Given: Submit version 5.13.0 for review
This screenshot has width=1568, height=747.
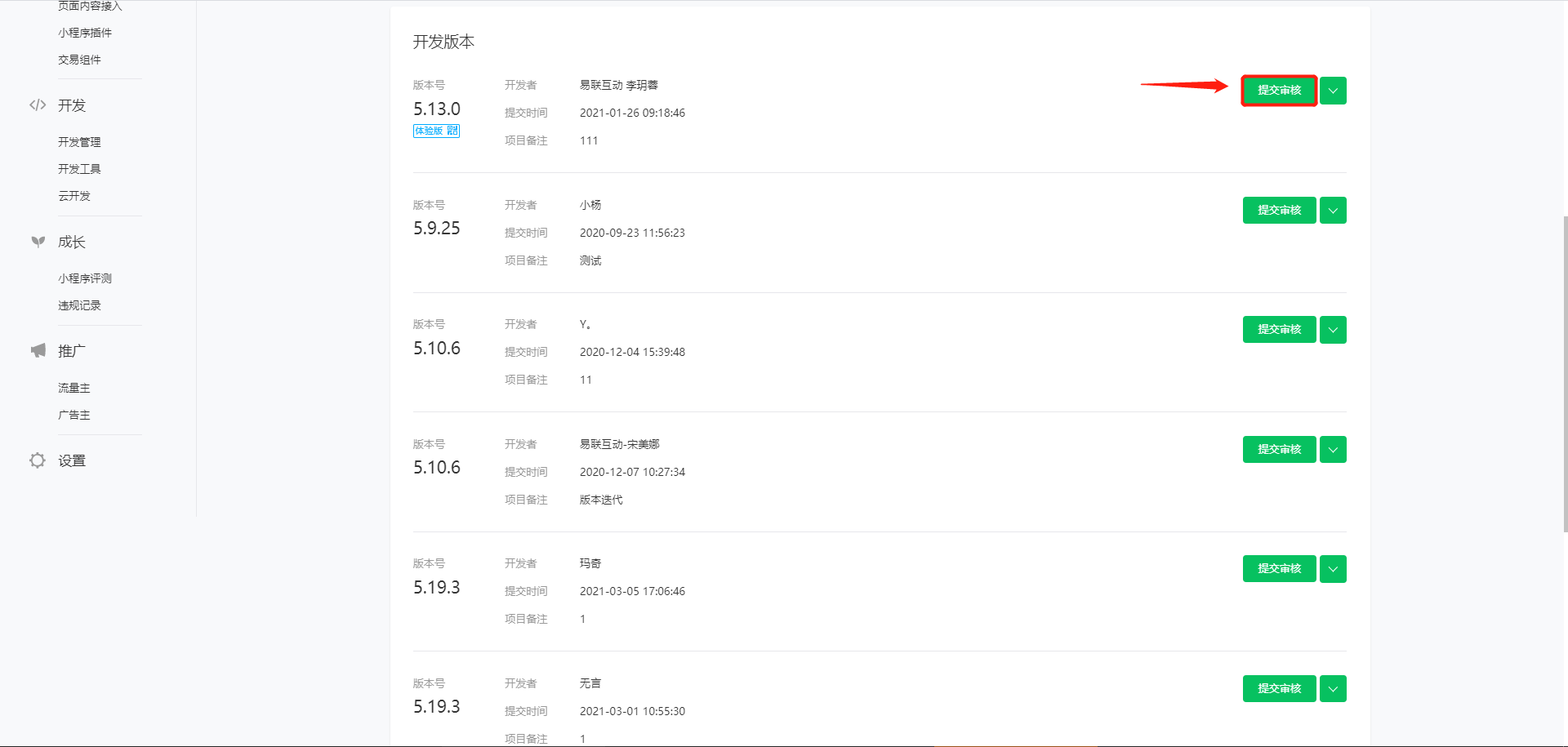Looking at the screenshot, I should pyautogui.click(x=1279, y=91).
